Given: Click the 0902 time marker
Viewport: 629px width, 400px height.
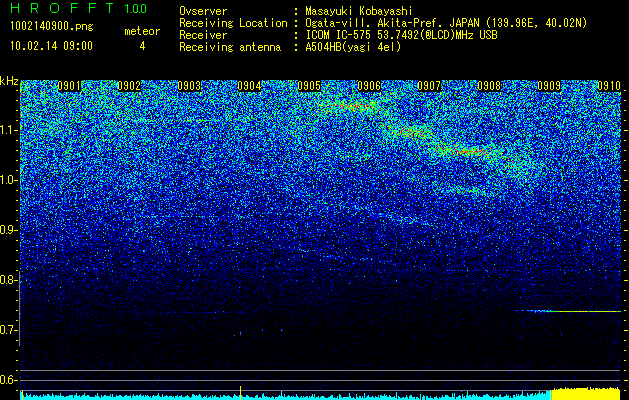Looking at the screenshot, I should (129, 86).
